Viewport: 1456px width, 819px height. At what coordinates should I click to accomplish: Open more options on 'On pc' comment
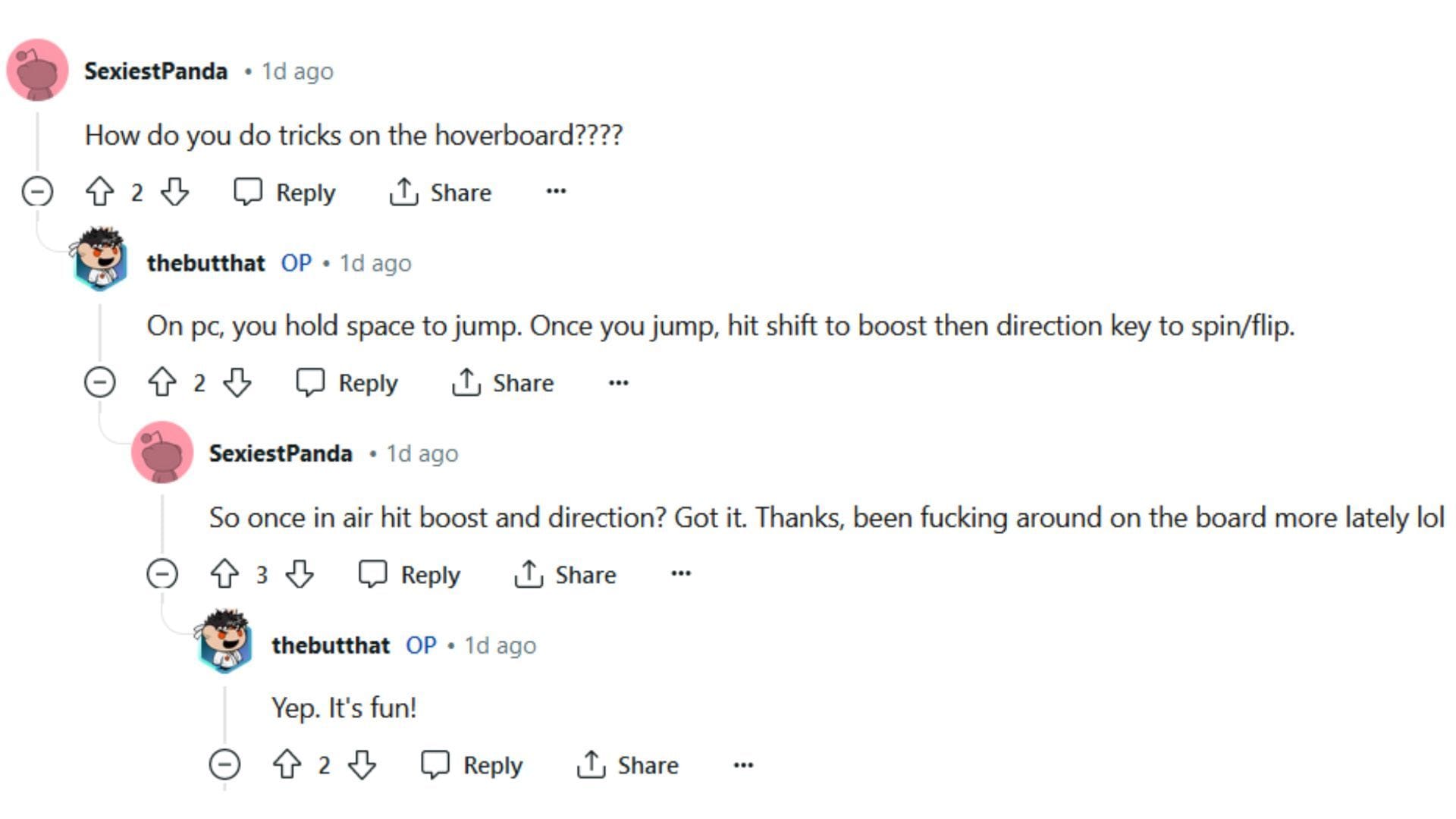[618, 382]
